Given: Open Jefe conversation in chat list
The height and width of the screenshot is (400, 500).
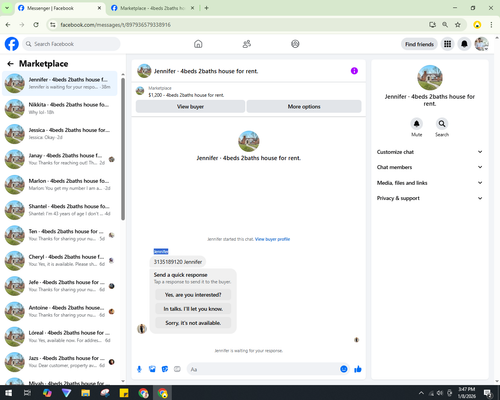Looking at the screenshot, I should (60, 286).
